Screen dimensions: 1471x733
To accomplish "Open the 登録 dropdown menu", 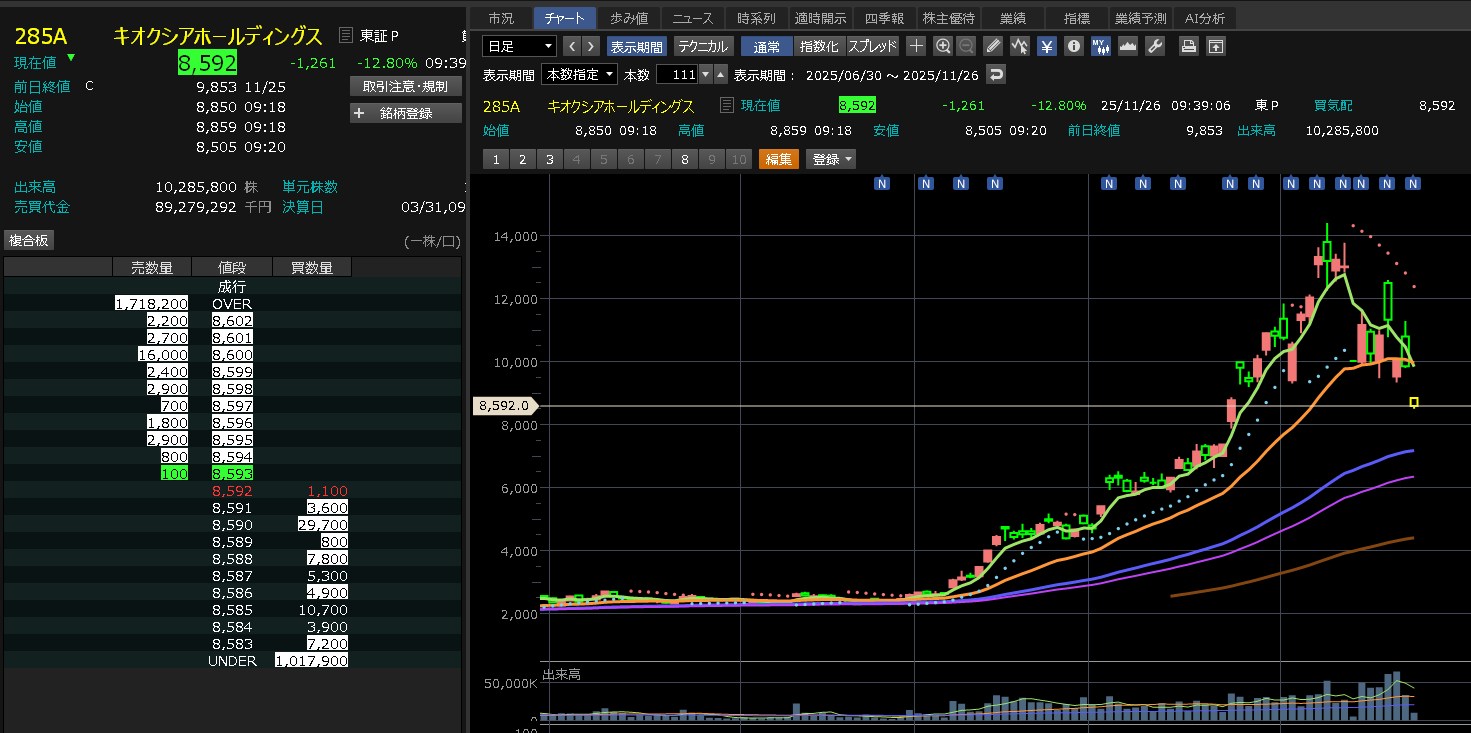I will pyautogui.click(x=832, y=159).
